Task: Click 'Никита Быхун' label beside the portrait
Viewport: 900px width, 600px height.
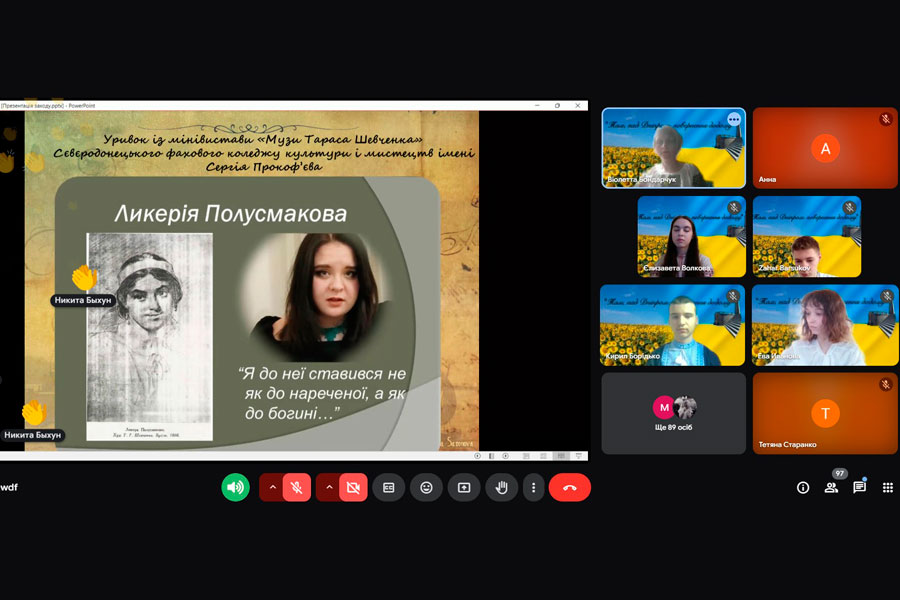Action: click(x=83, y=300)
